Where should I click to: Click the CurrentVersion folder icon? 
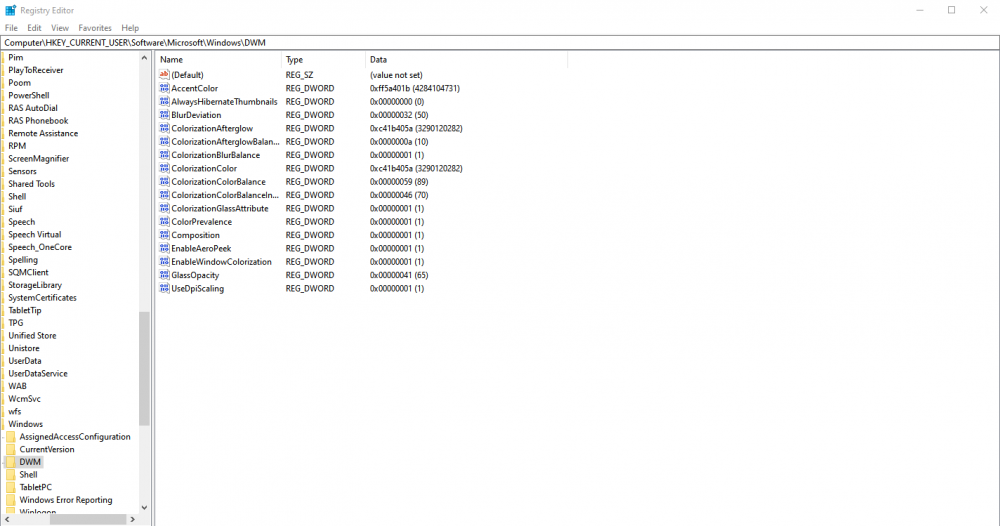click(11, 449)
